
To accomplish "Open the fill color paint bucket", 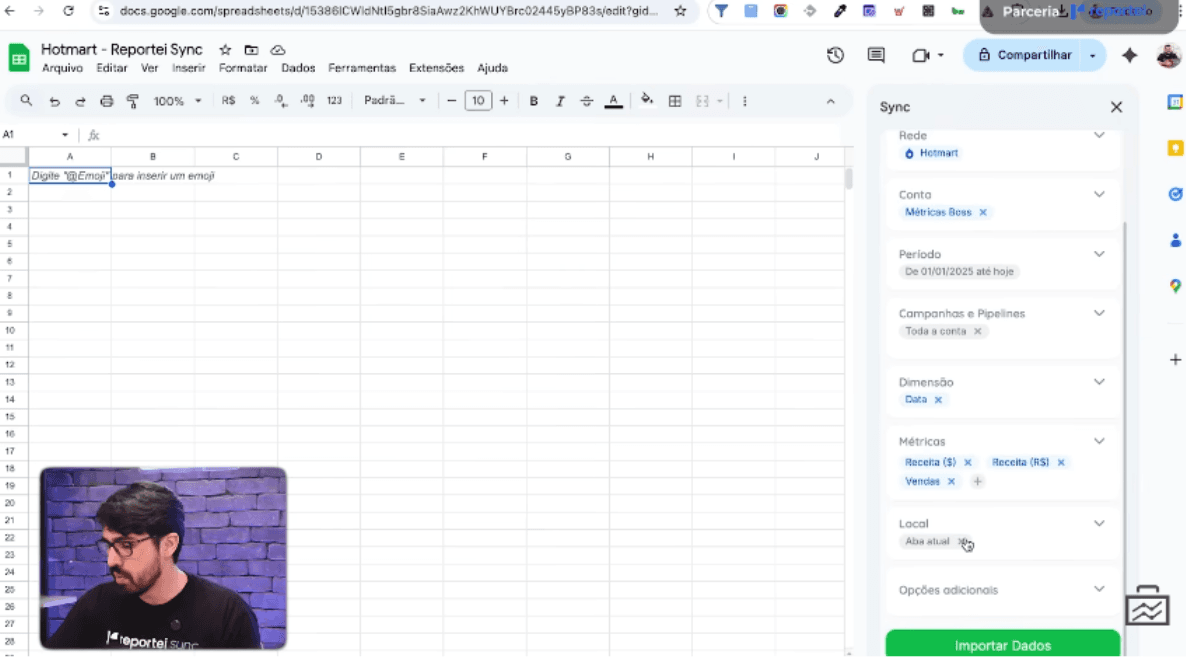I will coord(646,100).
